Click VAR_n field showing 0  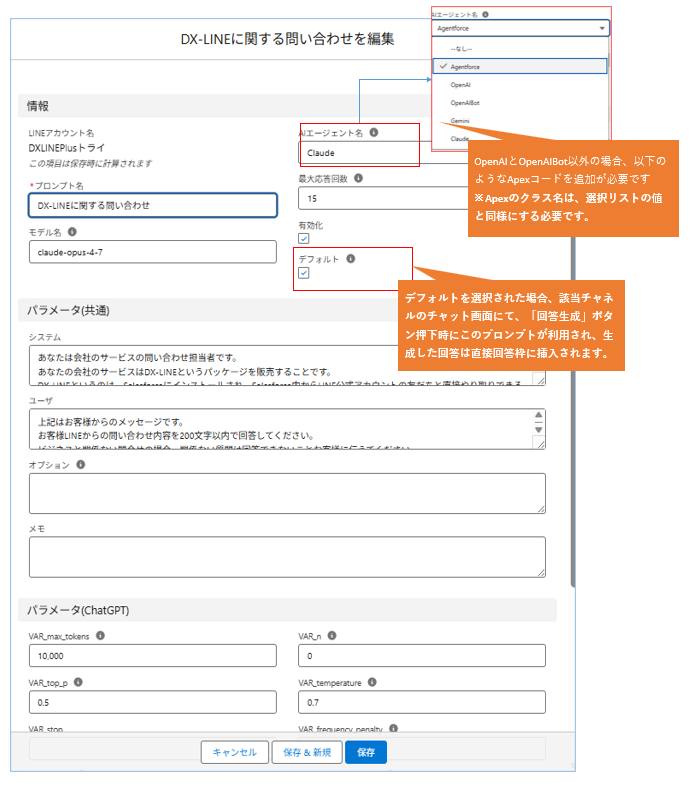tap(422, 656)
